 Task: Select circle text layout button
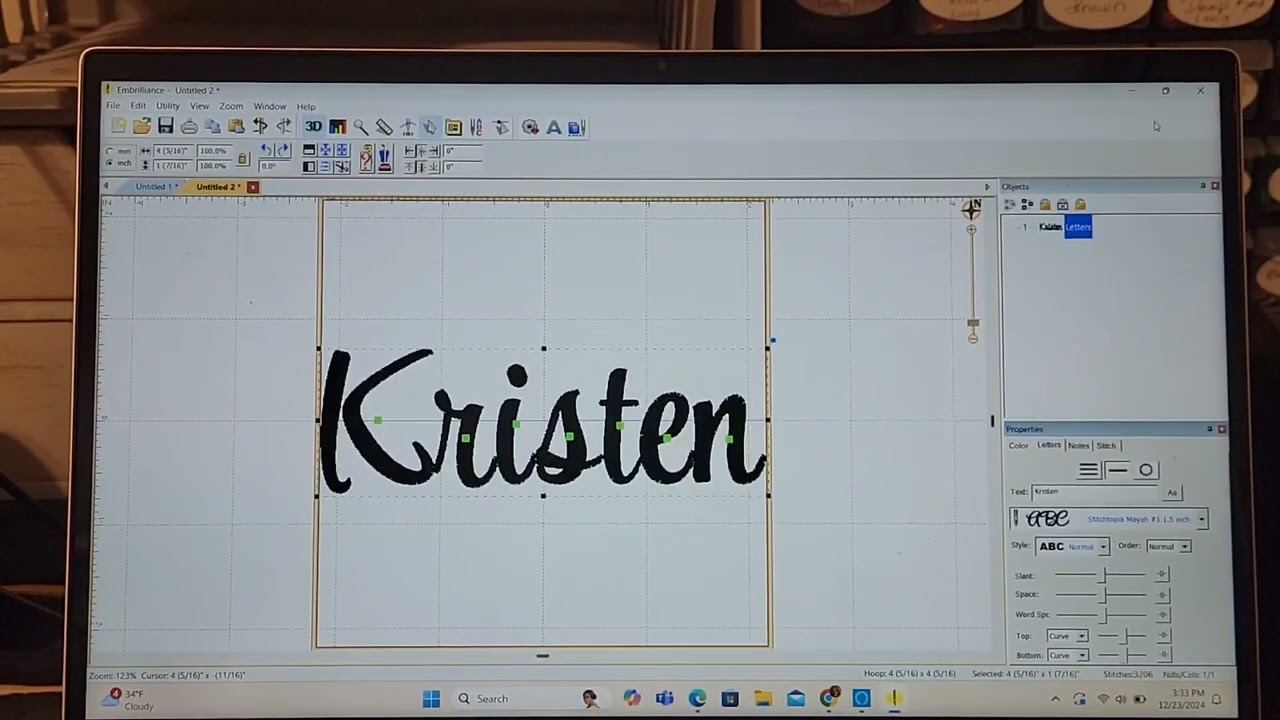point(1146,470)
